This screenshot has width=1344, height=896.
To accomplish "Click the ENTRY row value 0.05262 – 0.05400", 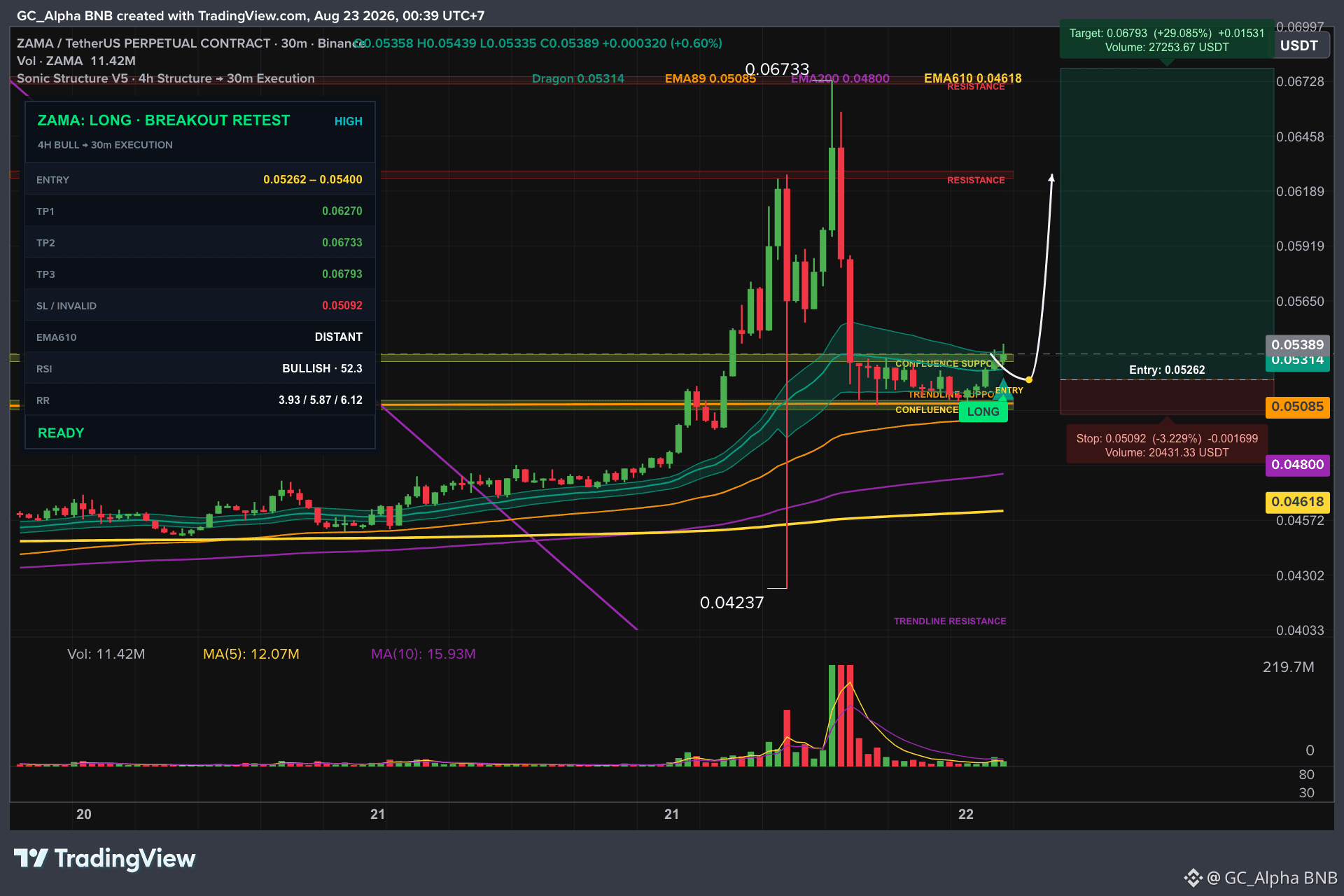I will coord(313,180).
